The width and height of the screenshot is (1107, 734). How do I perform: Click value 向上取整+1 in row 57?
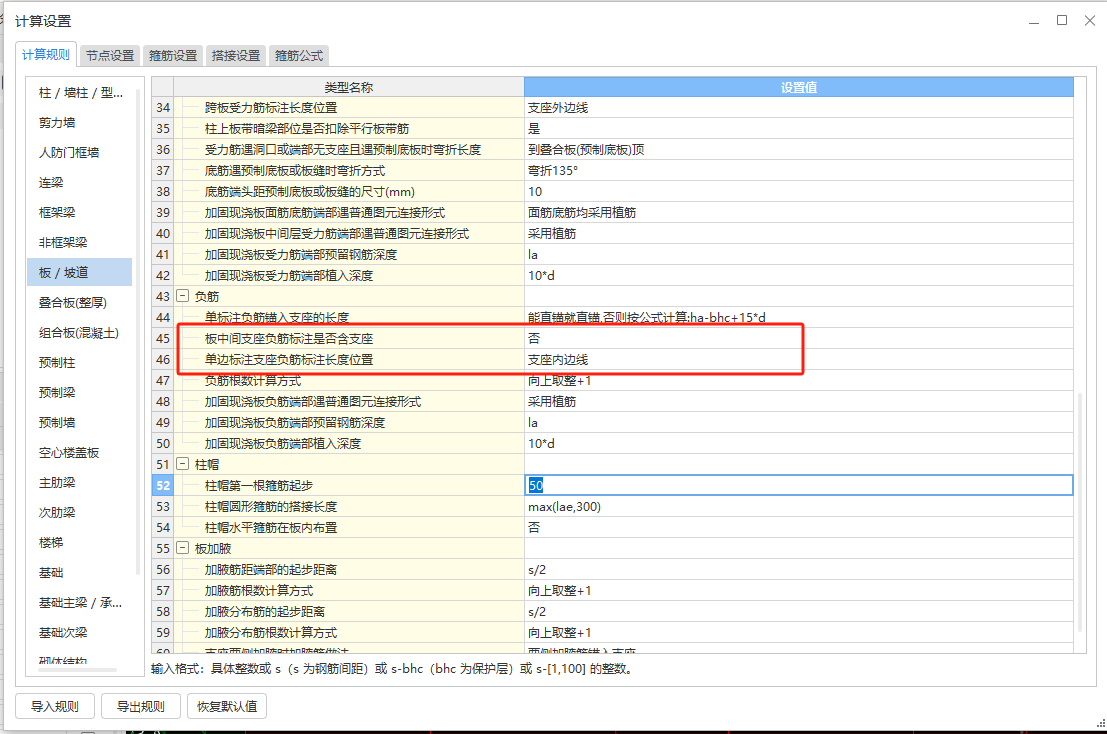[x=798, y=591]
